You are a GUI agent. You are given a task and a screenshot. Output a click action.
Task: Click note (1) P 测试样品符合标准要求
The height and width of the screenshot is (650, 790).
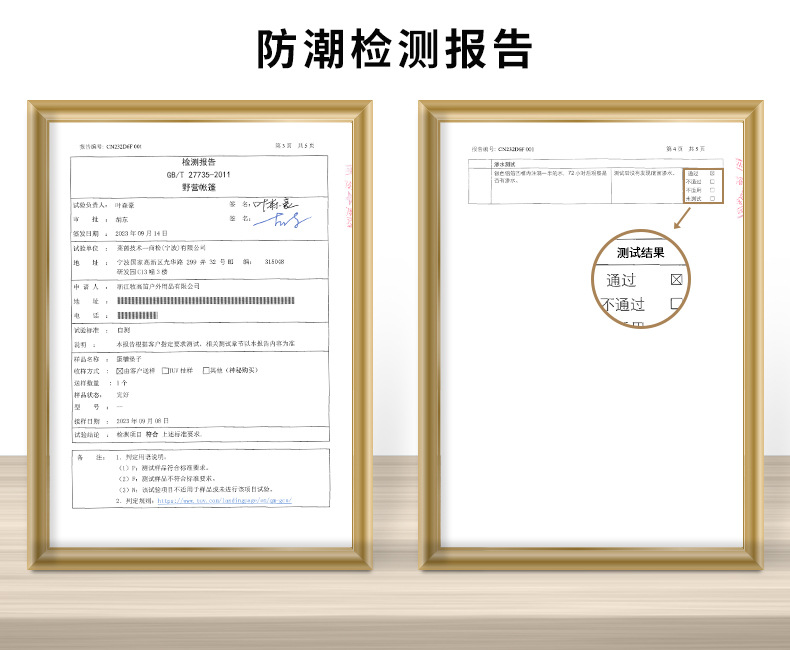[164, 468]
